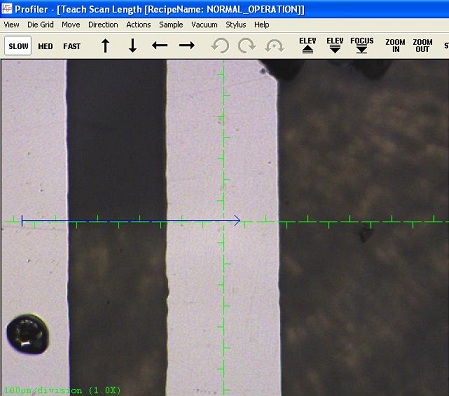Open the Direction menu

tap(103, 25)
